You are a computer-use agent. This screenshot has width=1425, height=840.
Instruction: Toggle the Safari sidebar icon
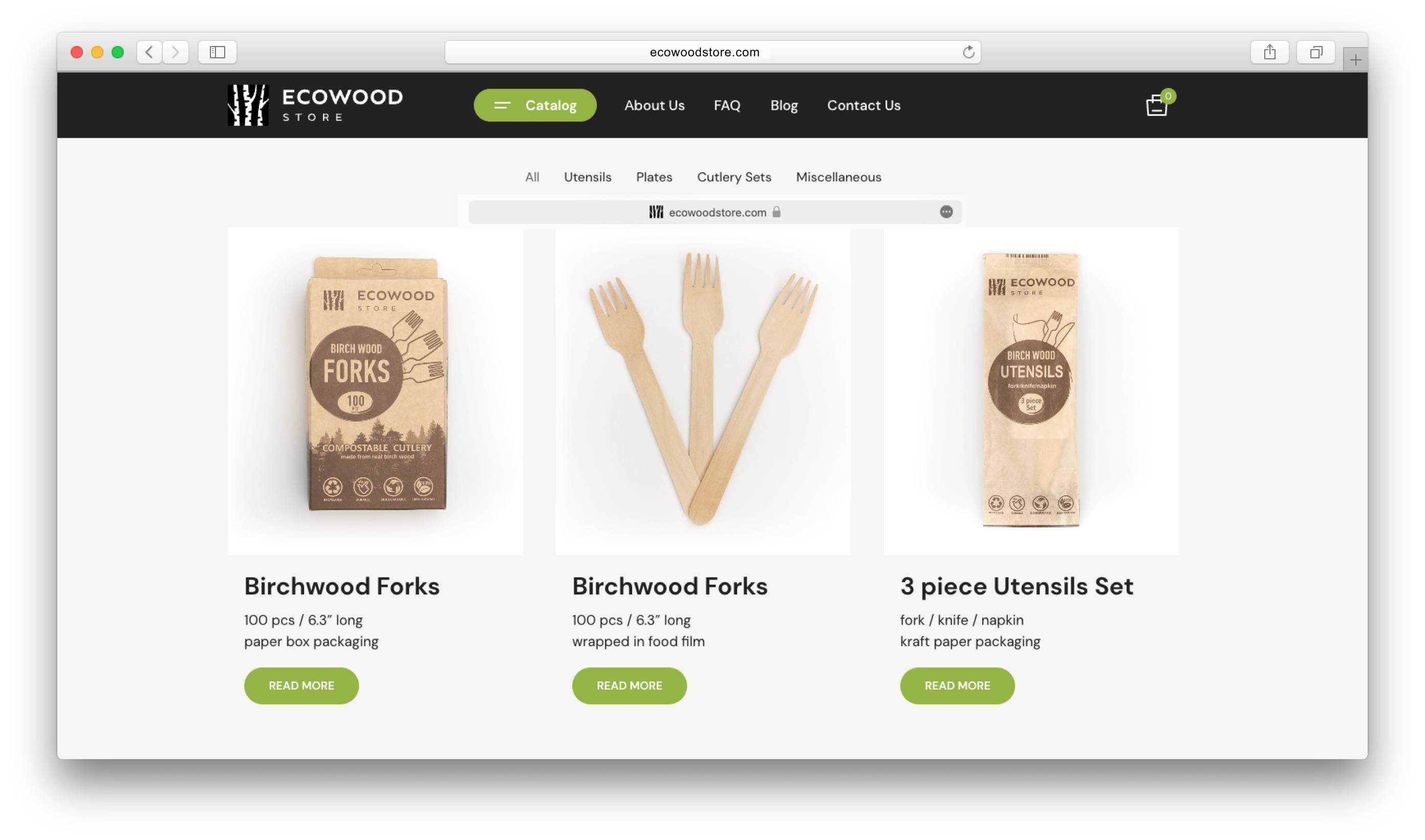218,52
